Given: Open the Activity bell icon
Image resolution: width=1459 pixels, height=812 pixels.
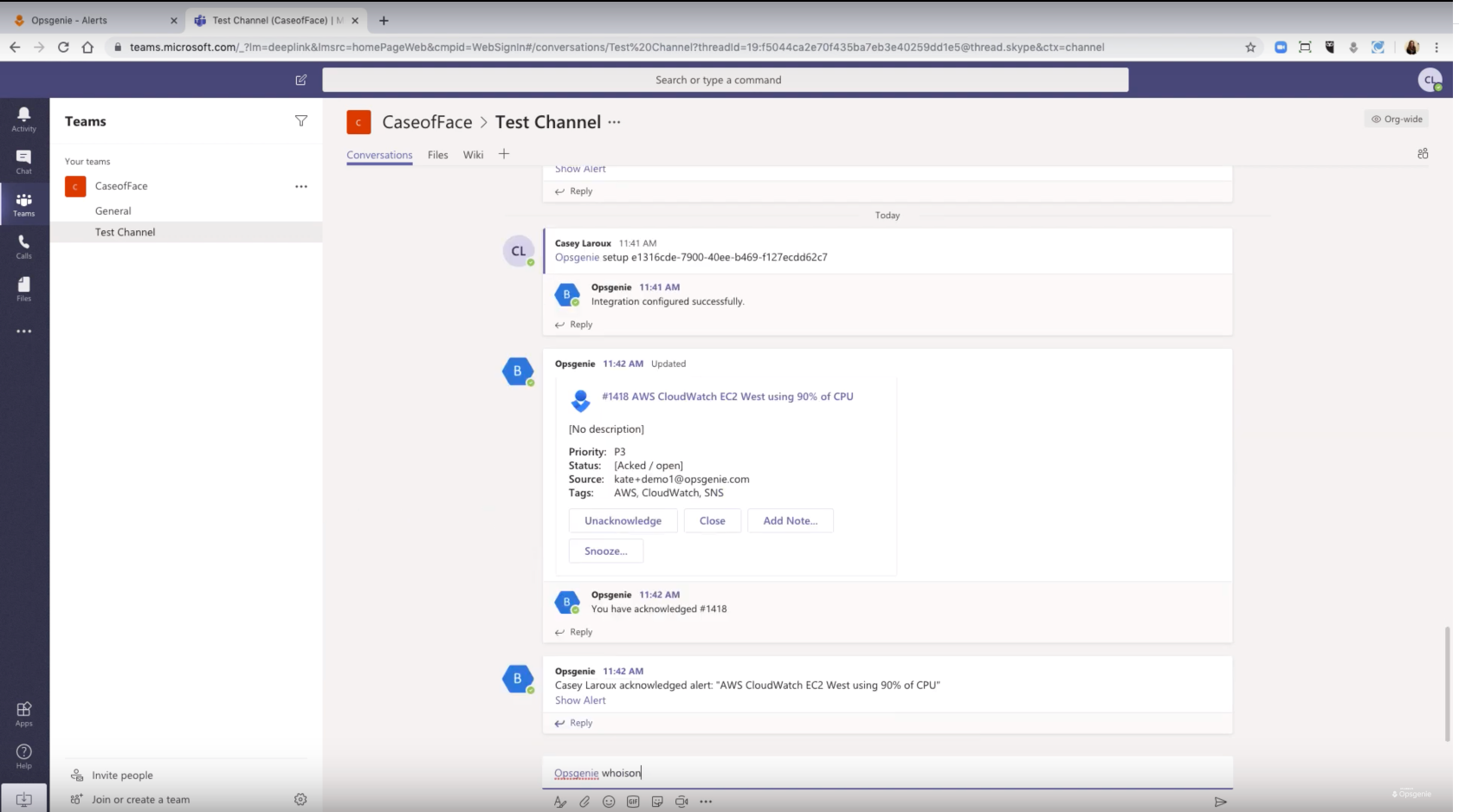Looking at the screenshot, I should pyautogui.click(x=23, y=119).
